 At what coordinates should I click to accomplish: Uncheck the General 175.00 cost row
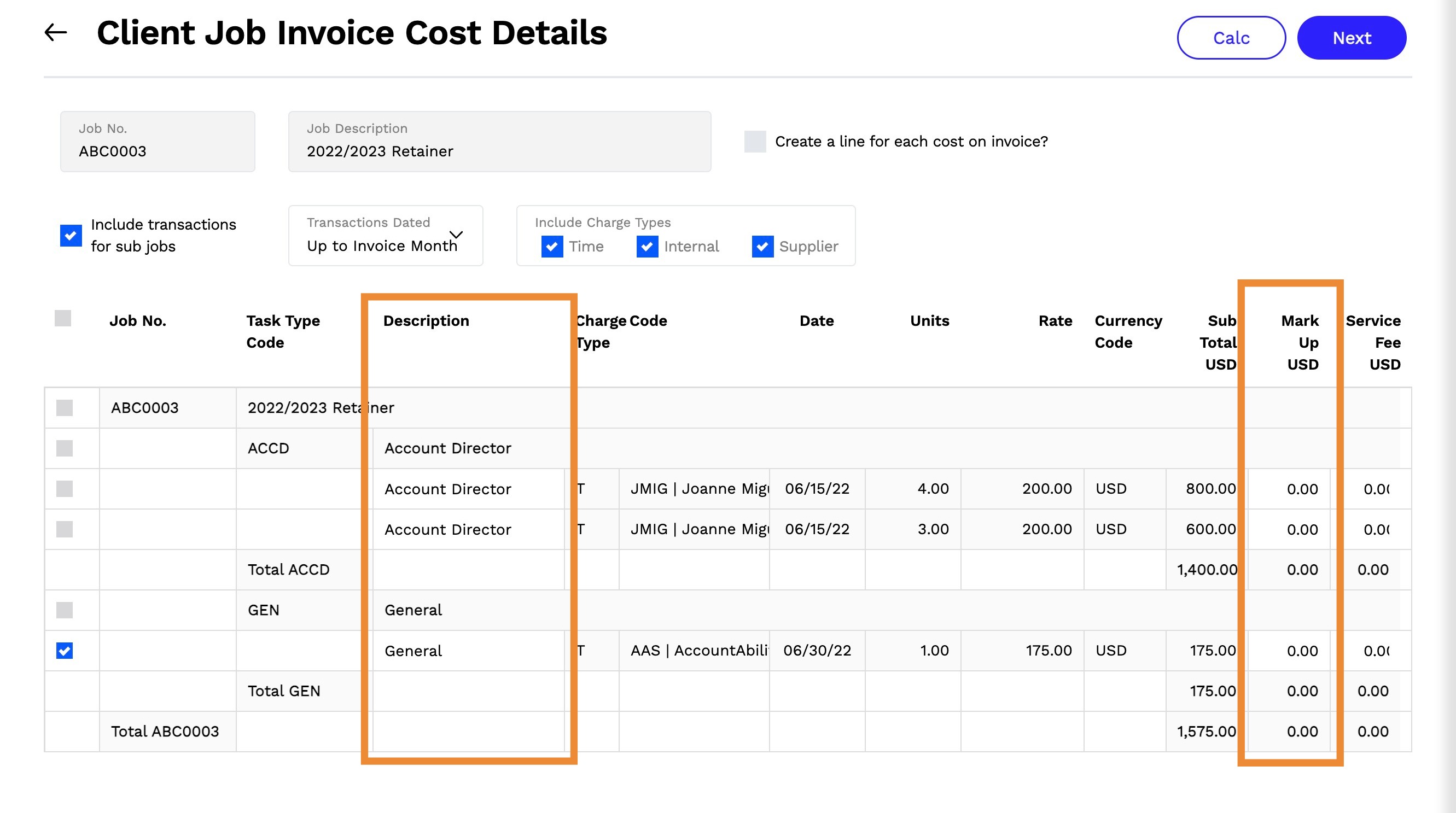[65, 651]
